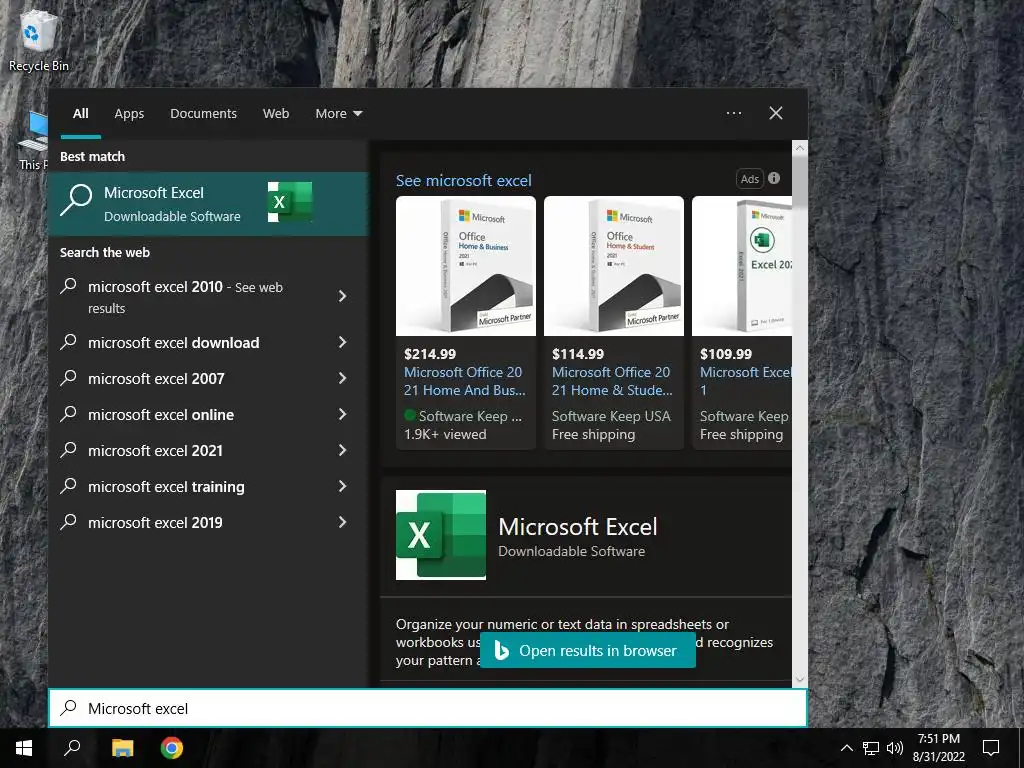Click the Software Keep USA seller text
The height and width of the screenshot is (768, 1024).
(x=611, y=416)
